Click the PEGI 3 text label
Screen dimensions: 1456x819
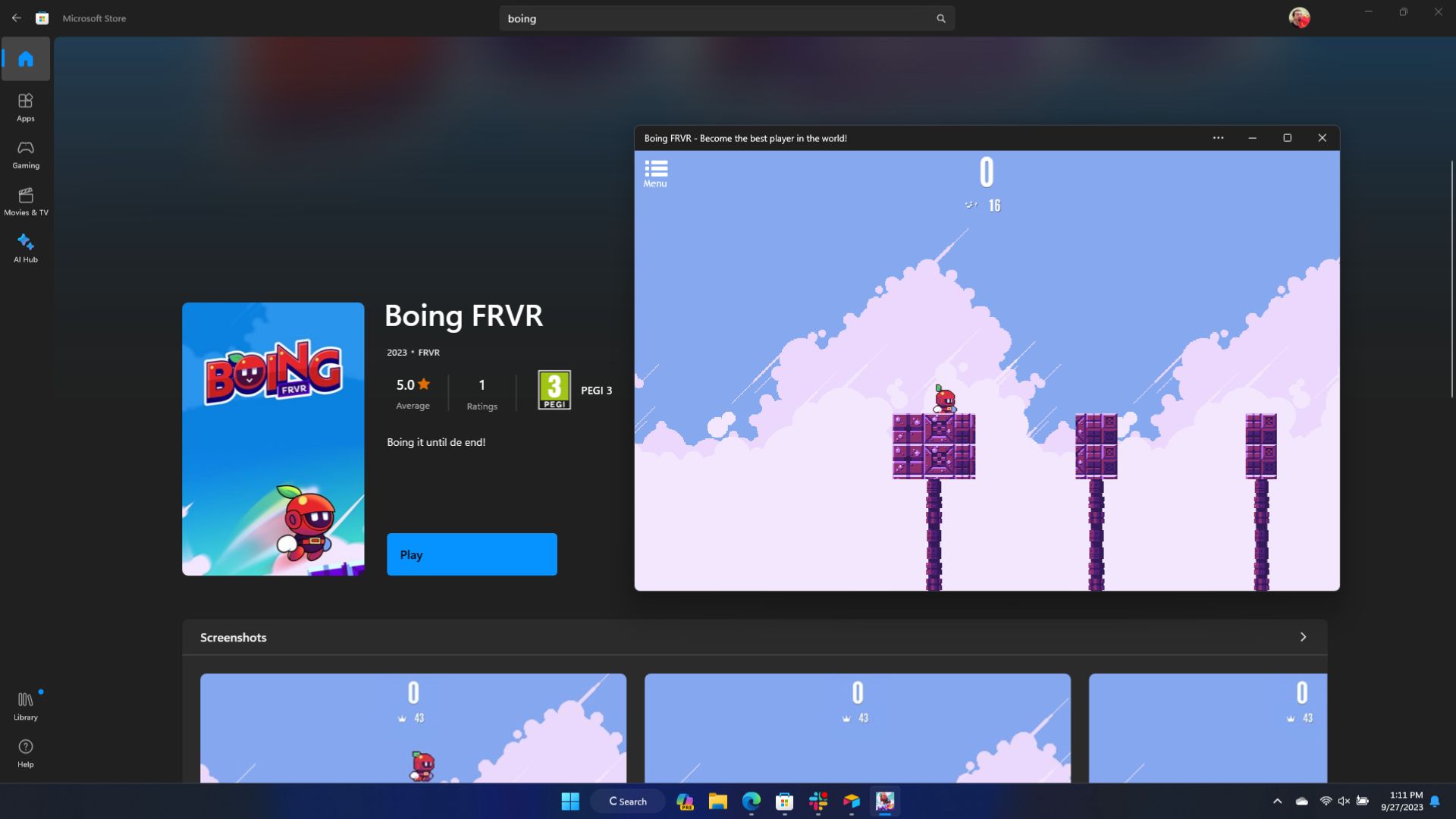tap(596, 391)
